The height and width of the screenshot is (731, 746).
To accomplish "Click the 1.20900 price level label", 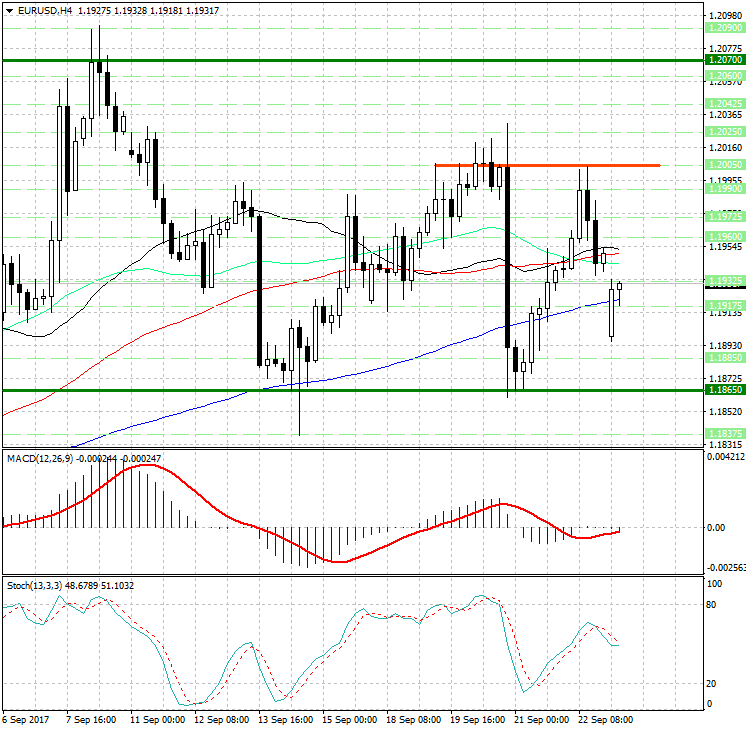I will click(725, 28).
